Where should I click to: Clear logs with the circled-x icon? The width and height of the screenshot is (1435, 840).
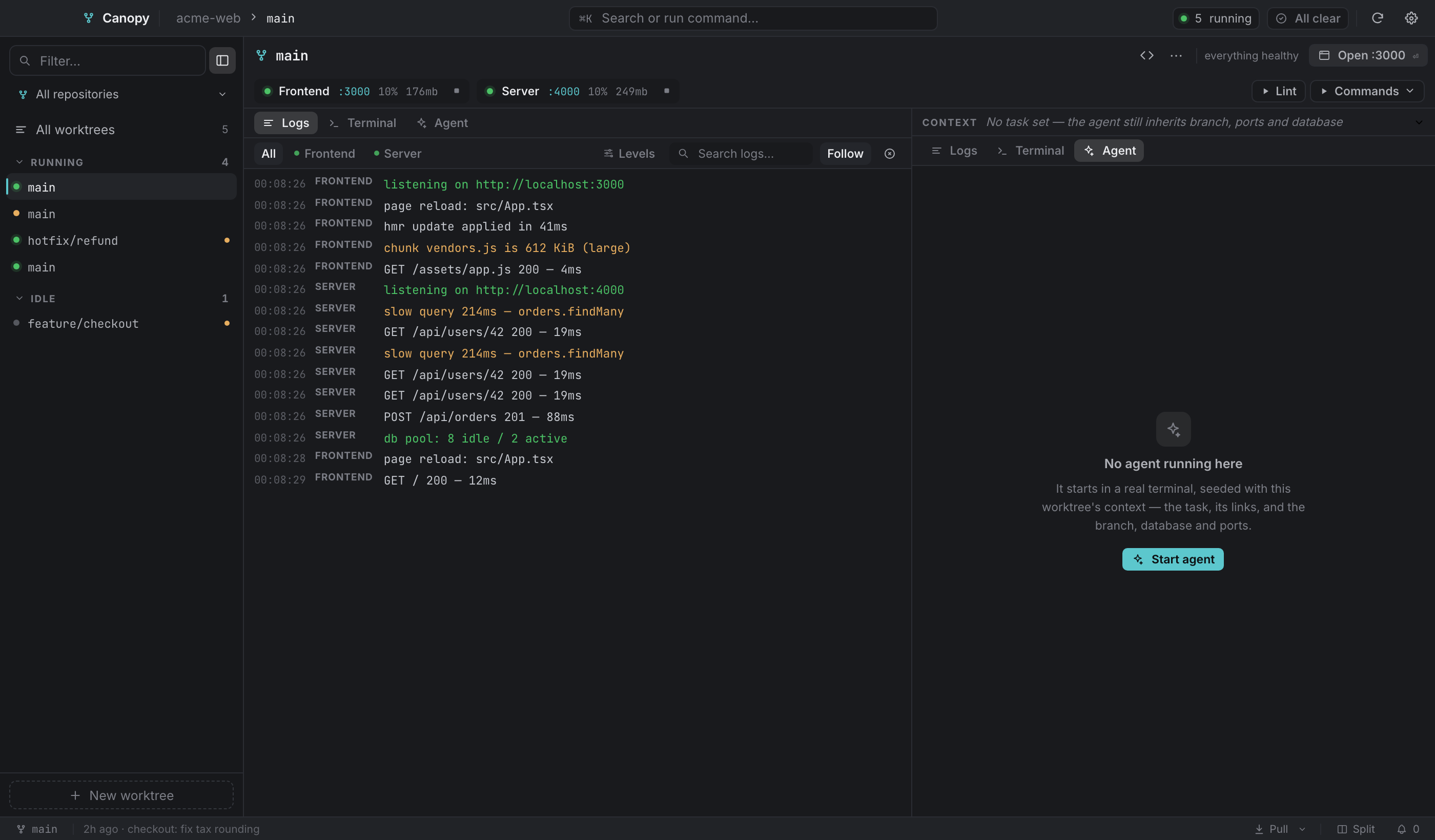890,154
